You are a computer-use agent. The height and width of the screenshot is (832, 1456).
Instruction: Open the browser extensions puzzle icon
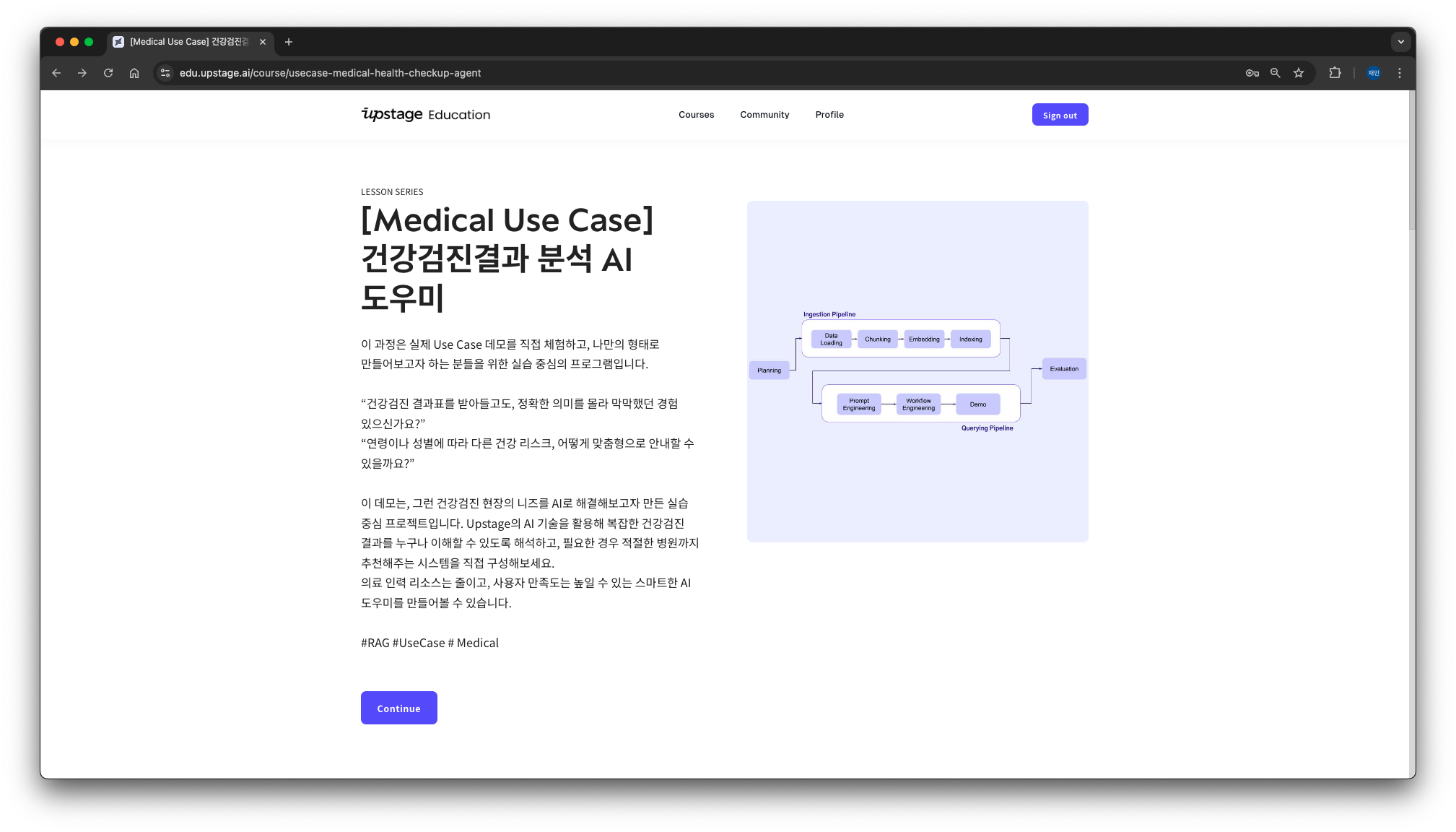pos(1335,73)
